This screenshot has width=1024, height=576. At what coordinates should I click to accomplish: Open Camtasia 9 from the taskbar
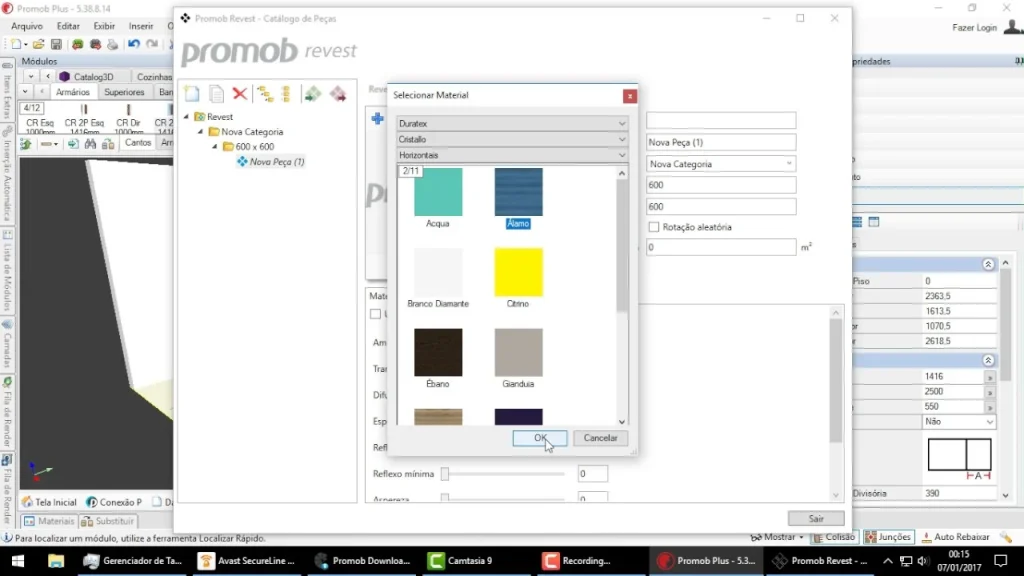click(x=461, y=560)
